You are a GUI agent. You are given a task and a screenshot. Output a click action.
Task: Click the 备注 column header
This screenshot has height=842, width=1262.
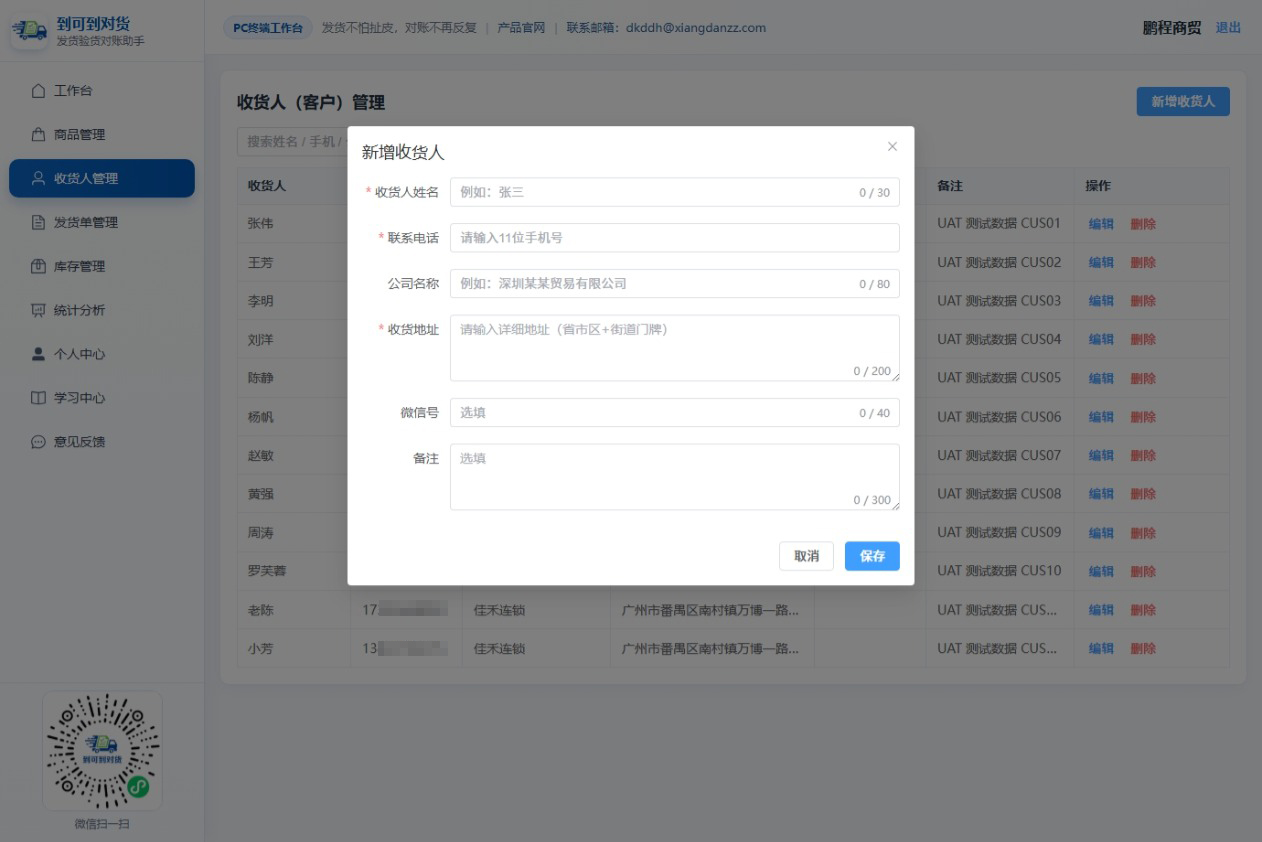[950, 186]
